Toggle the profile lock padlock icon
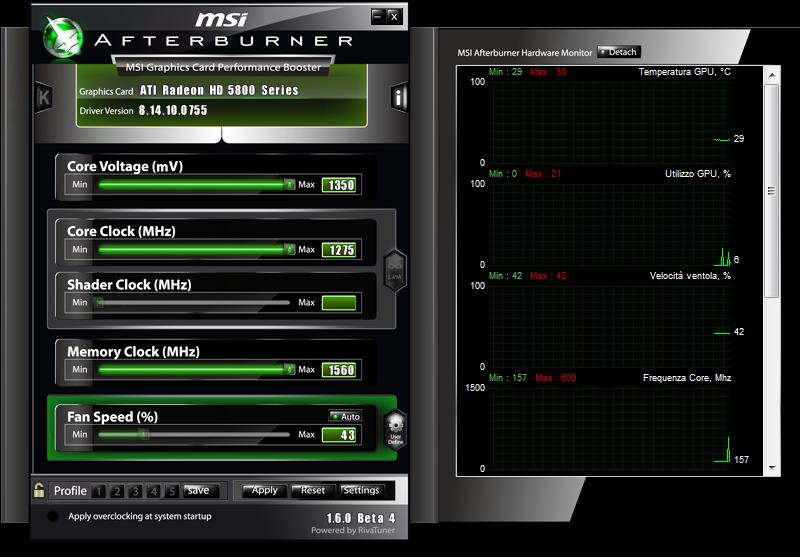This screenshot has height=557, width=800. [x=39, y=491]
